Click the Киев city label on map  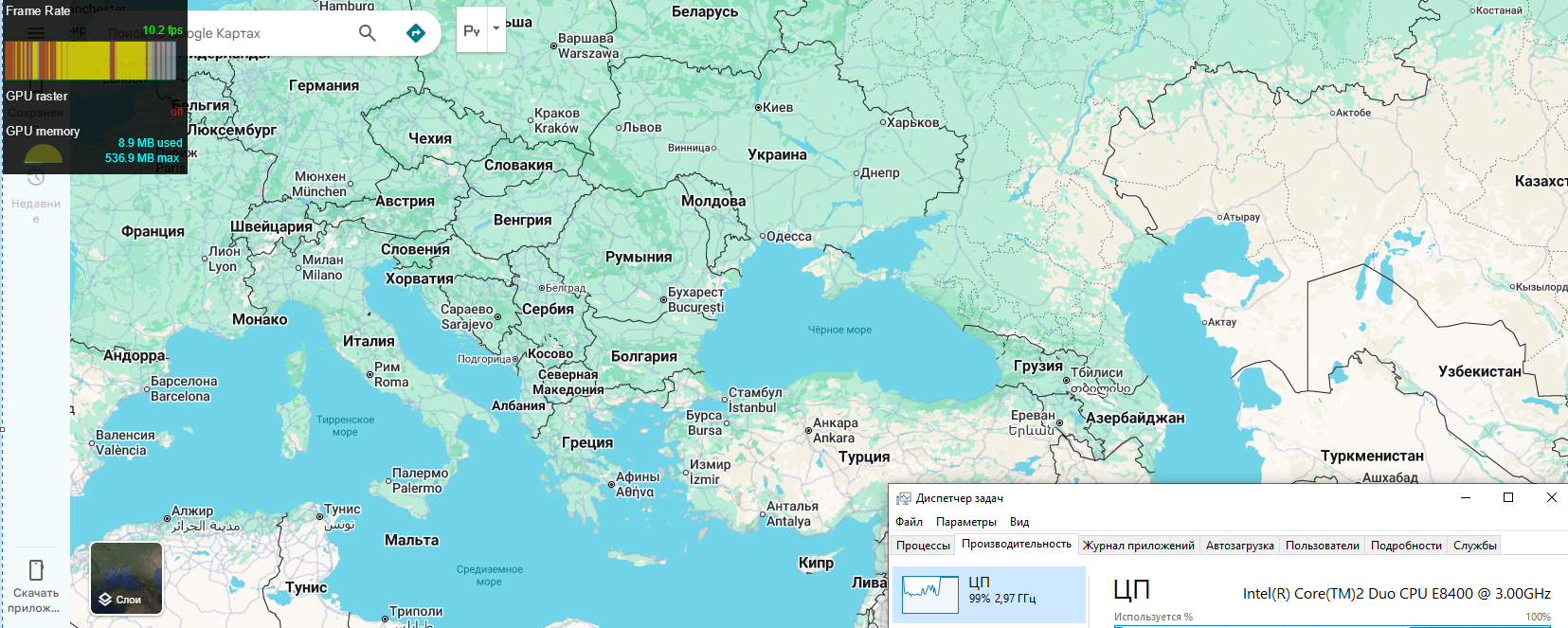[x=778, y=107]
